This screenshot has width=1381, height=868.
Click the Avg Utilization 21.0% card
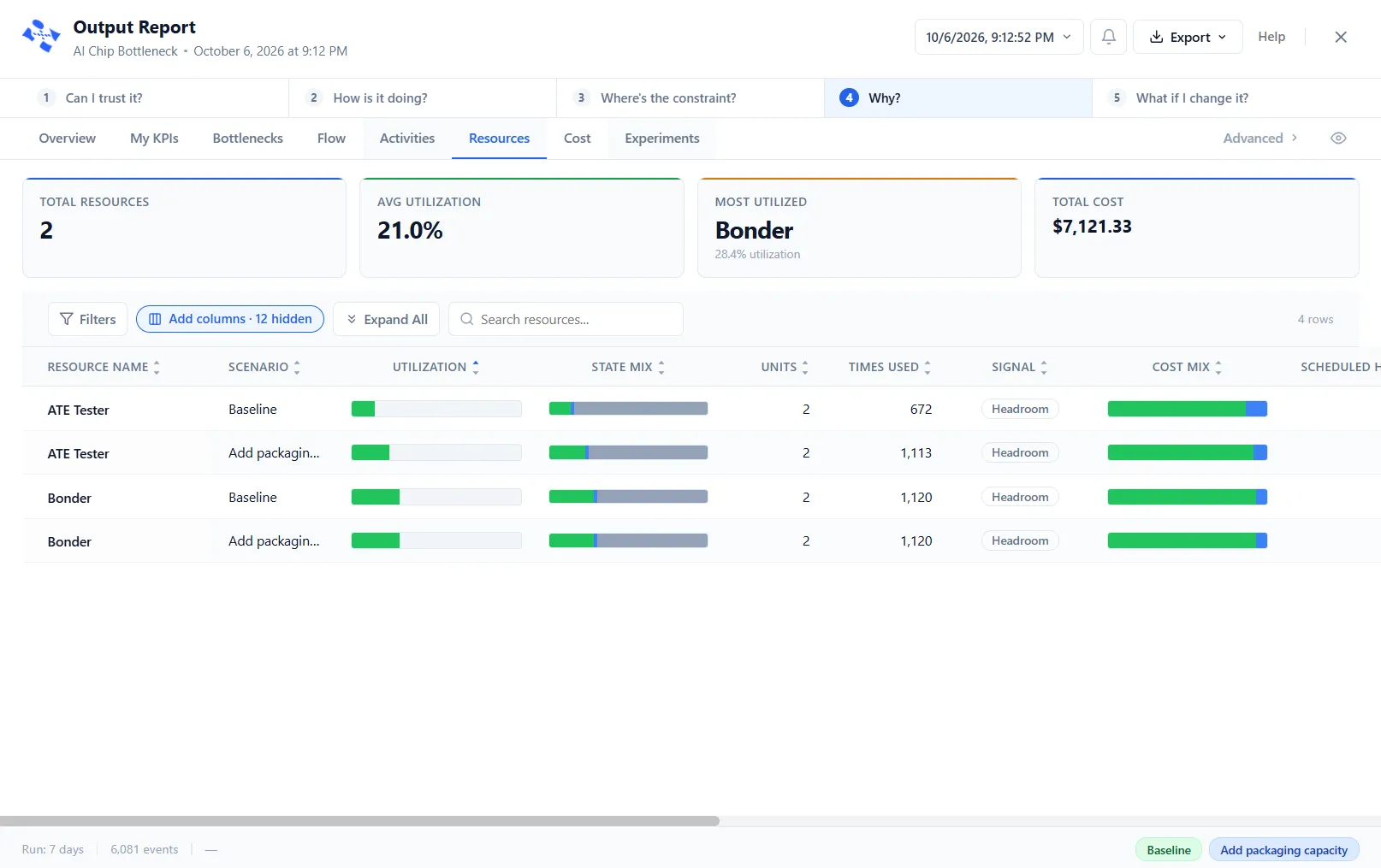pyautogui.click(x=522, y=227)
